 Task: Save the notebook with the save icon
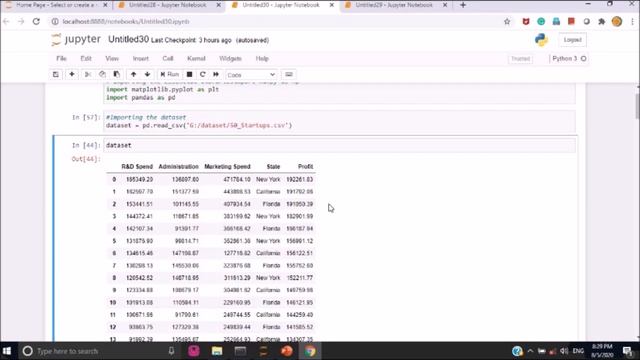coord(56,75)
